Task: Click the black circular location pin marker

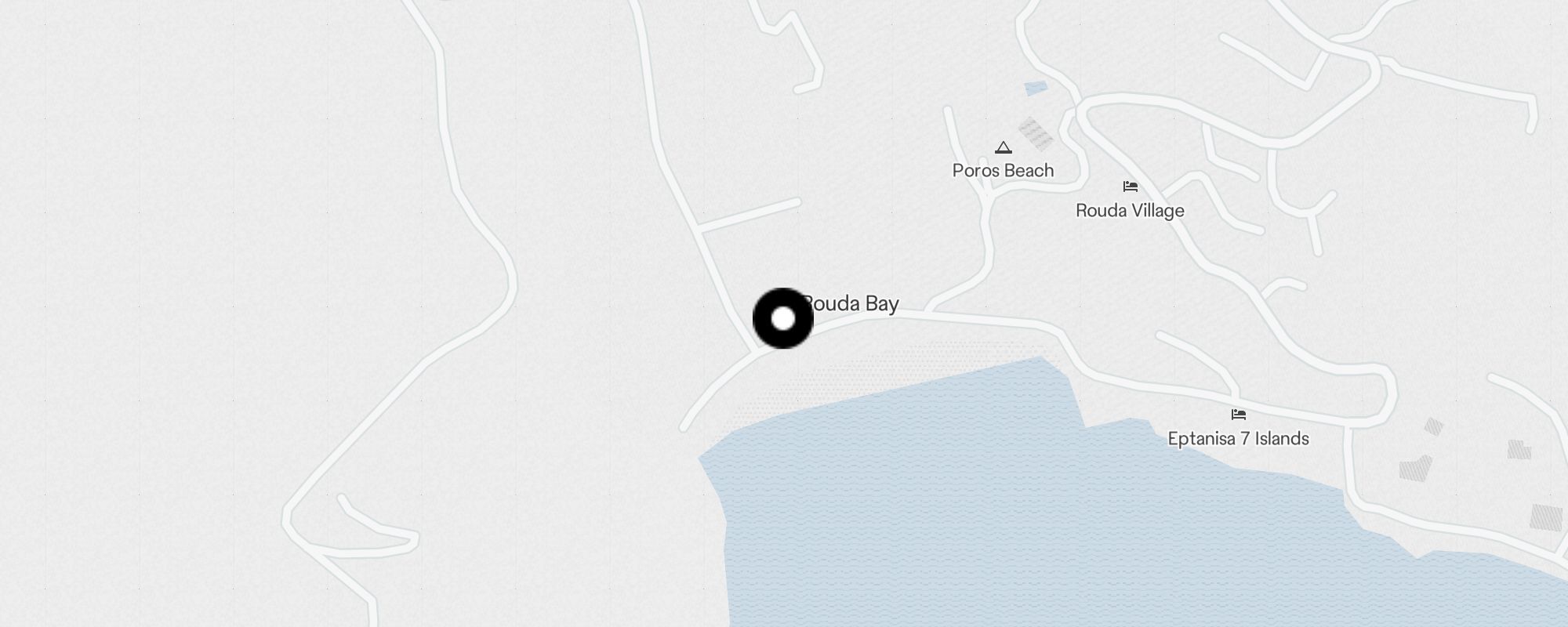Action: click(783, 318)
